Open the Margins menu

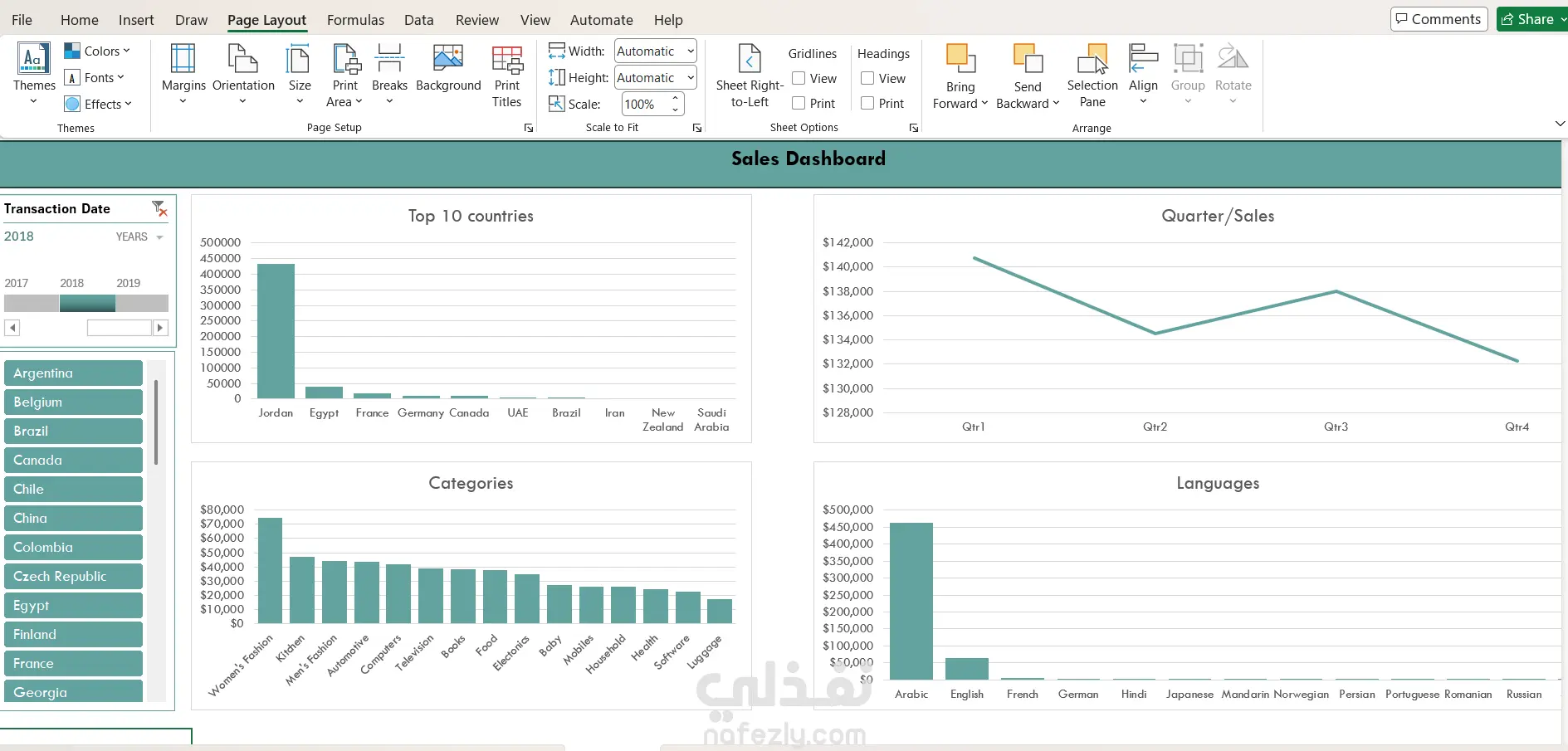coord(183,75)
